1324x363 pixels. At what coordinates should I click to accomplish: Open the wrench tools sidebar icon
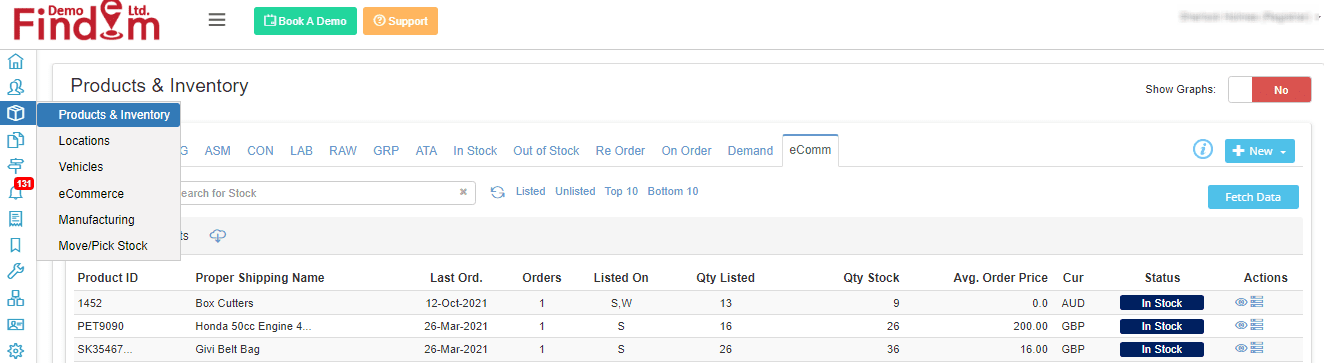tap(15, 271)
